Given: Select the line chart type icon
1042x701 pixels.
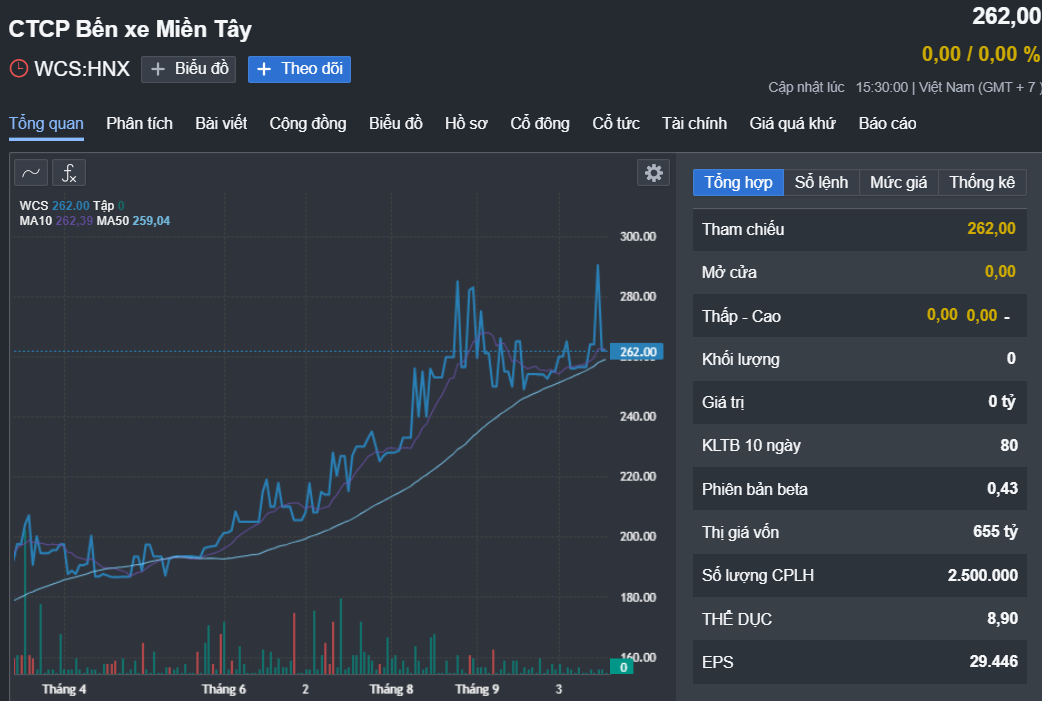Looking at the screenshot, I should (x=31, y=173).
